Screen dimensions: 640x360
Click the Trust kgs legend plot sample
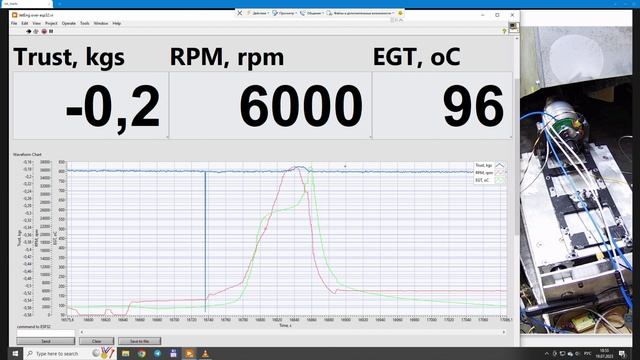[x=499, y=165]
